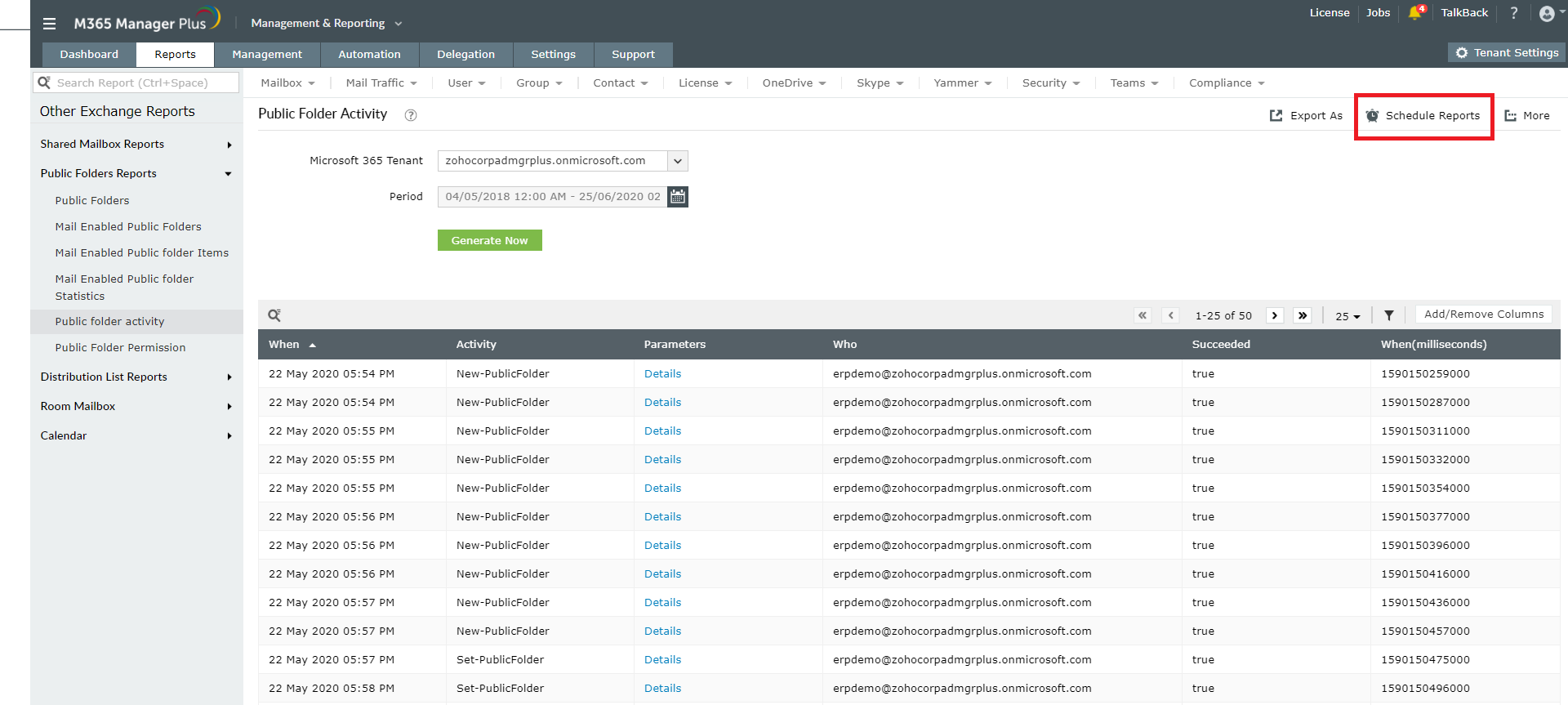Expand the Compliance reports menu

[x=1227, y=83]
